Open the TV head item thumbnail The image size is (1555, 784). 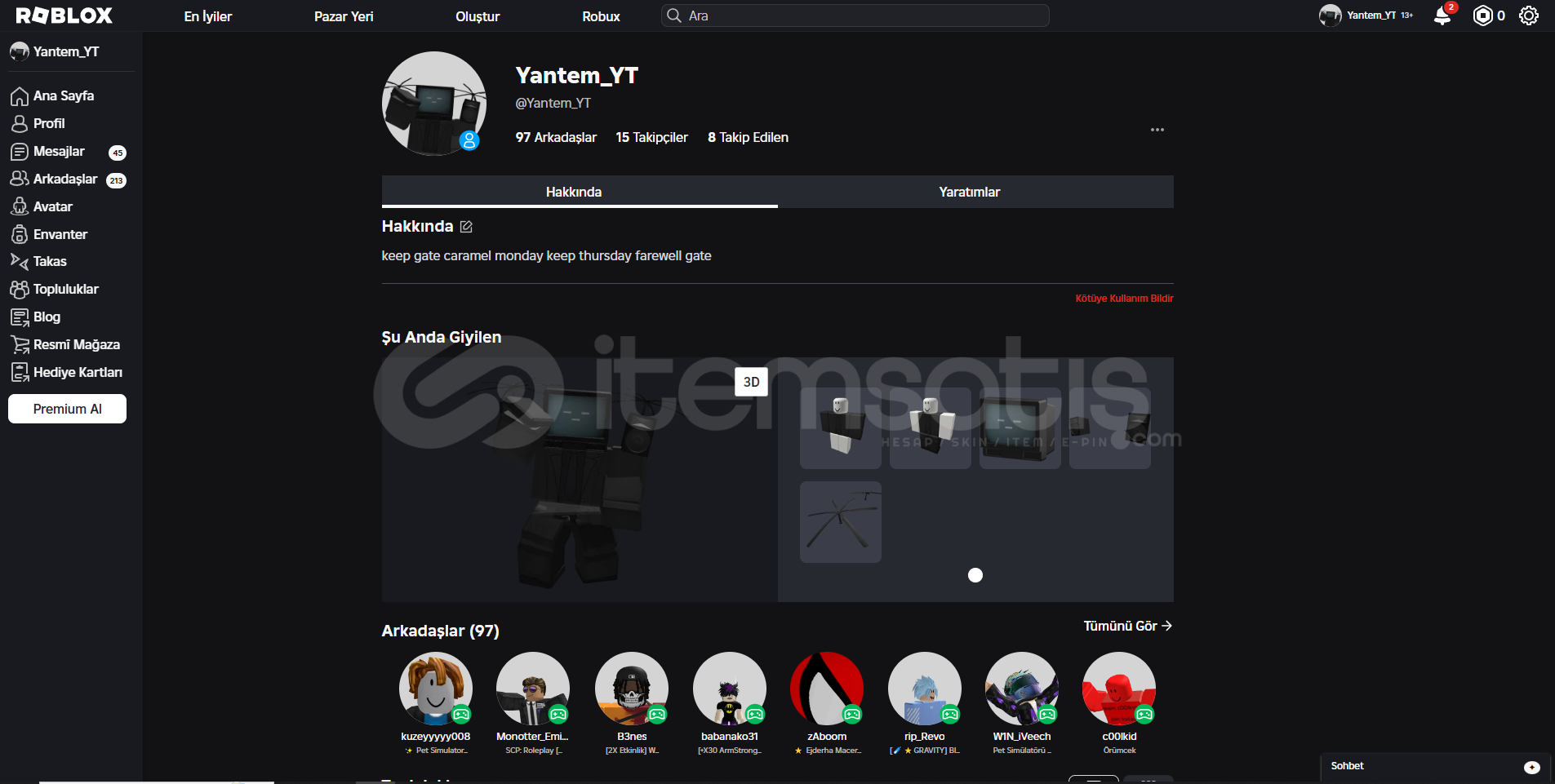click(x=1020, y=428)
